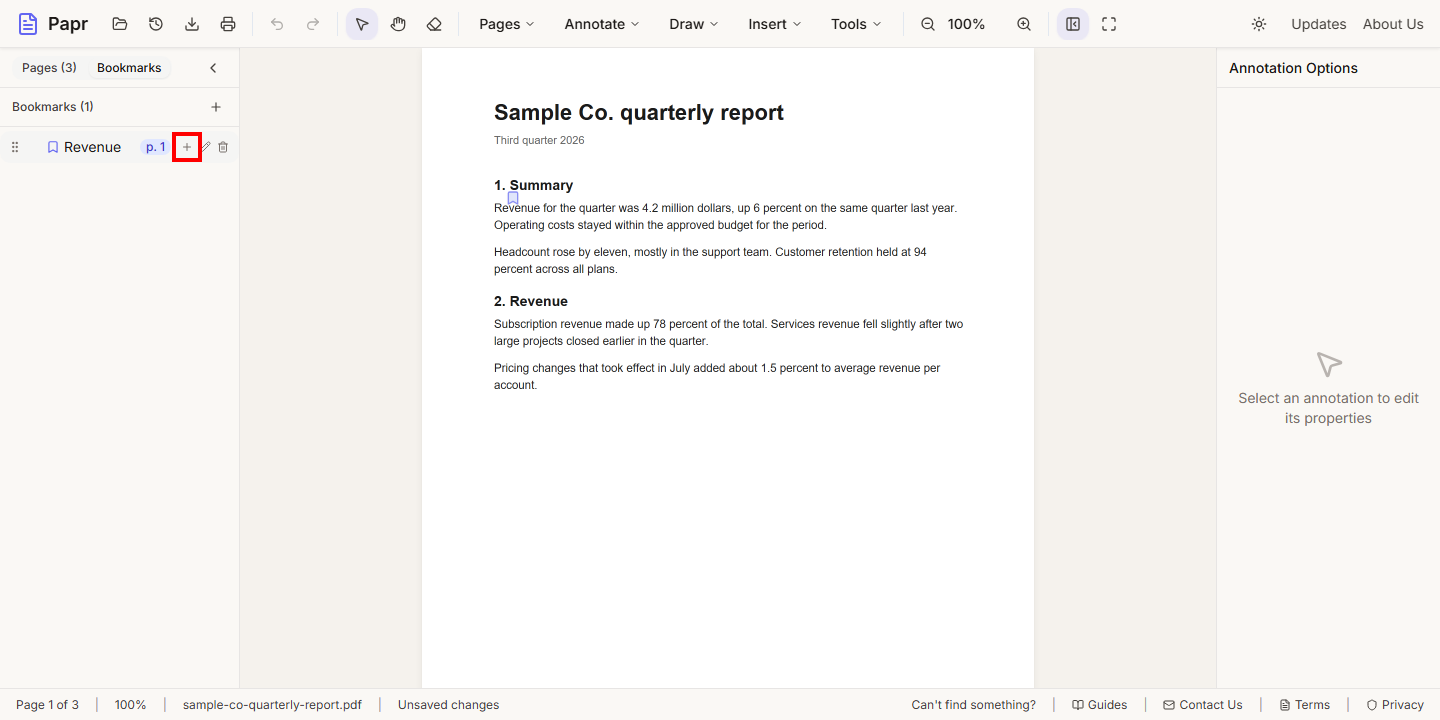Viewport: 1440px width, 720px height.
Task: Enter fullscreen mode
Action: pos(1109,24)
